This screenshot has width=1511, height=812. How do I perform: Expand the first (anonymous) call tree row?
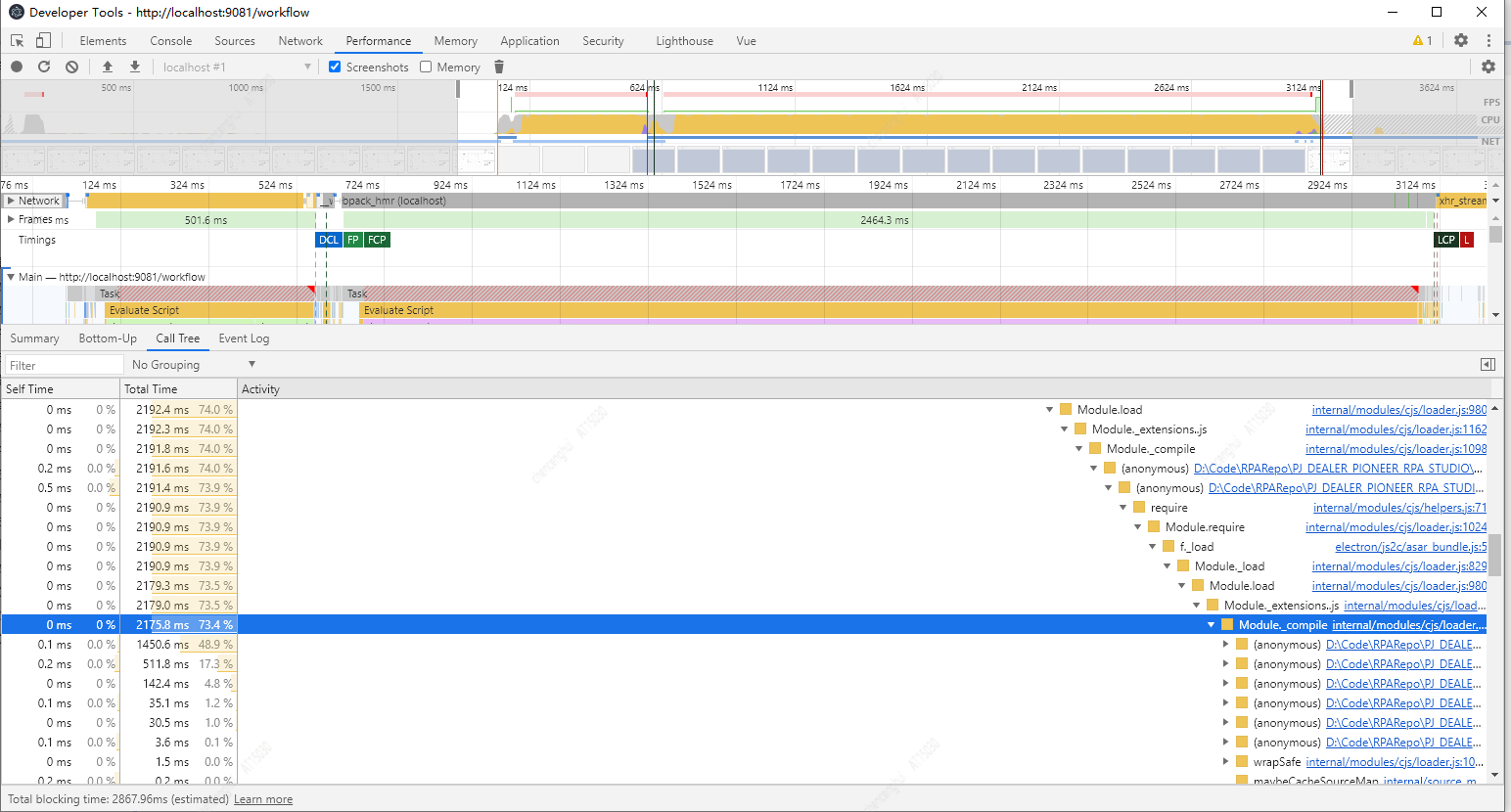[1225, 644]
